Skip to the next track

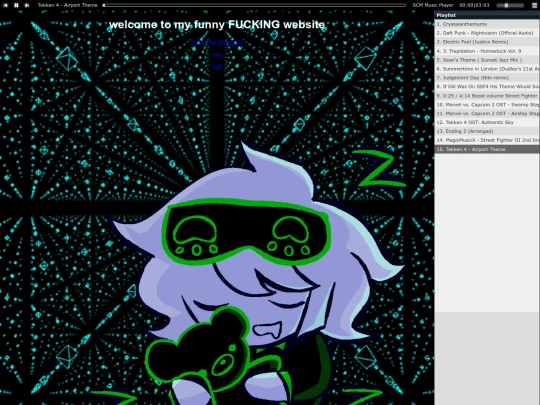(x=27, y=5)
